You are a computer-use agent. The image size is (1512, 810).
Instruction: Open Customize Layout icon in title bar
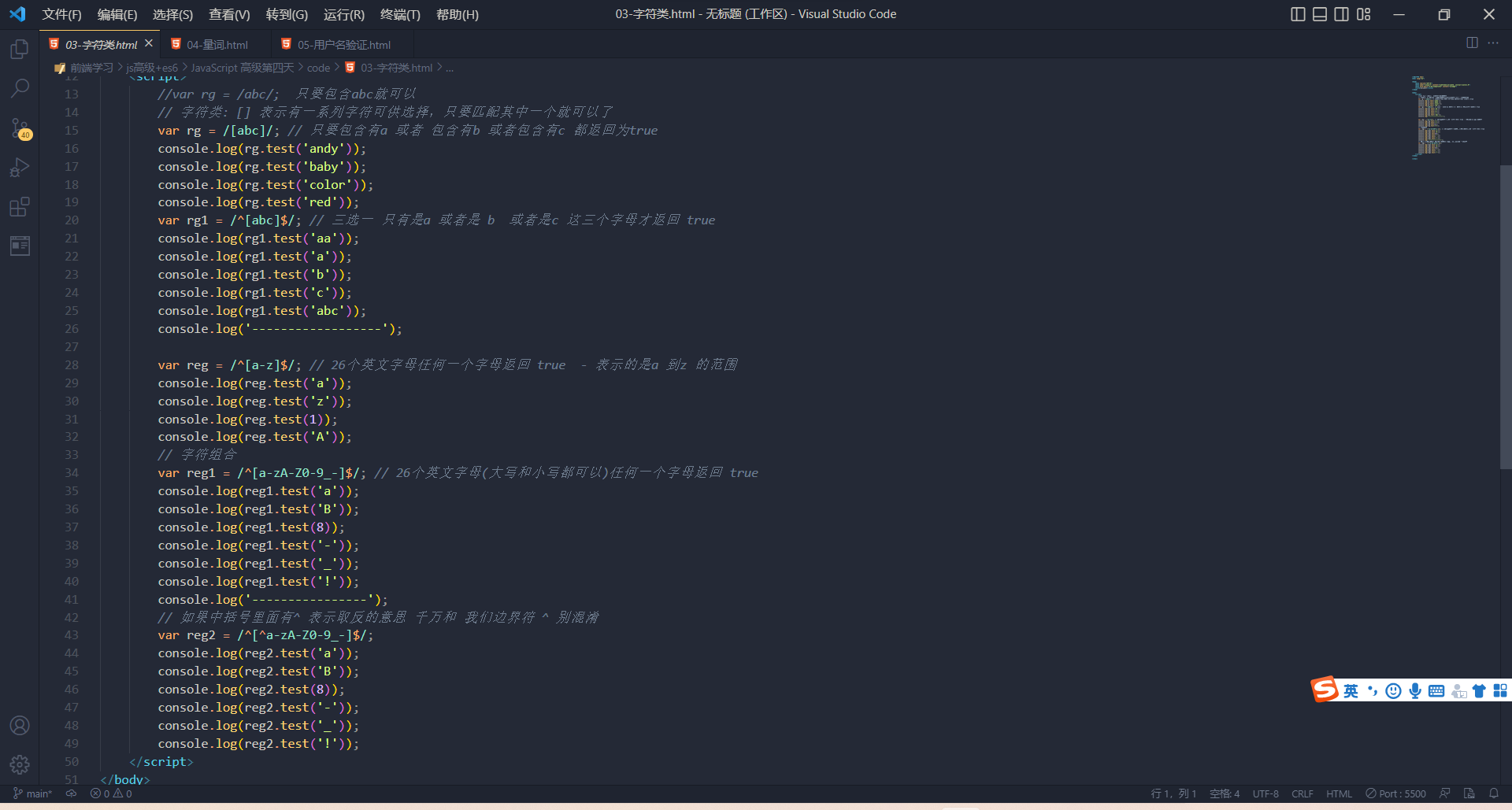(1364, 14)
